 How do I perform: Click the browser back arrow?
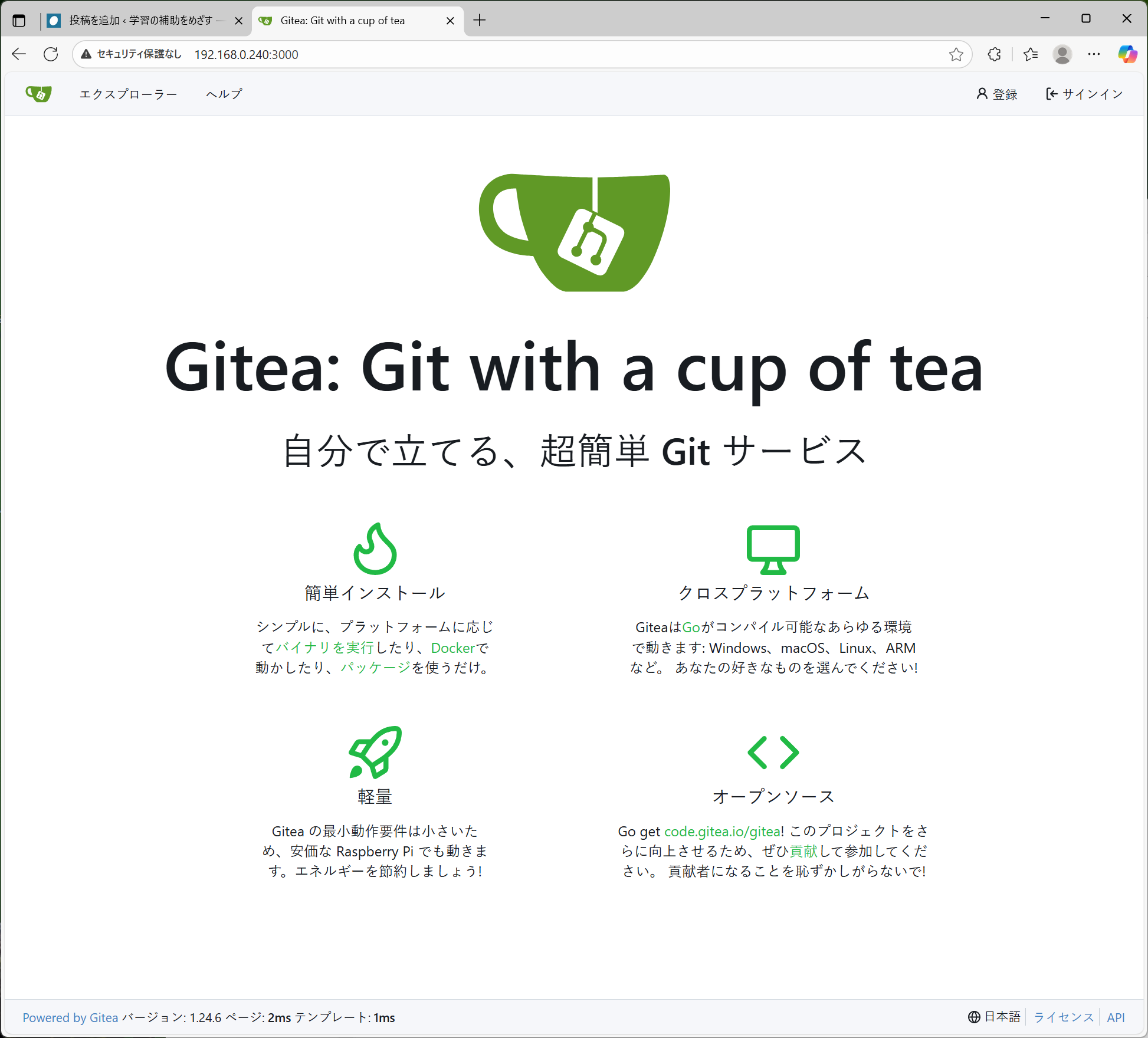(19, 54)
